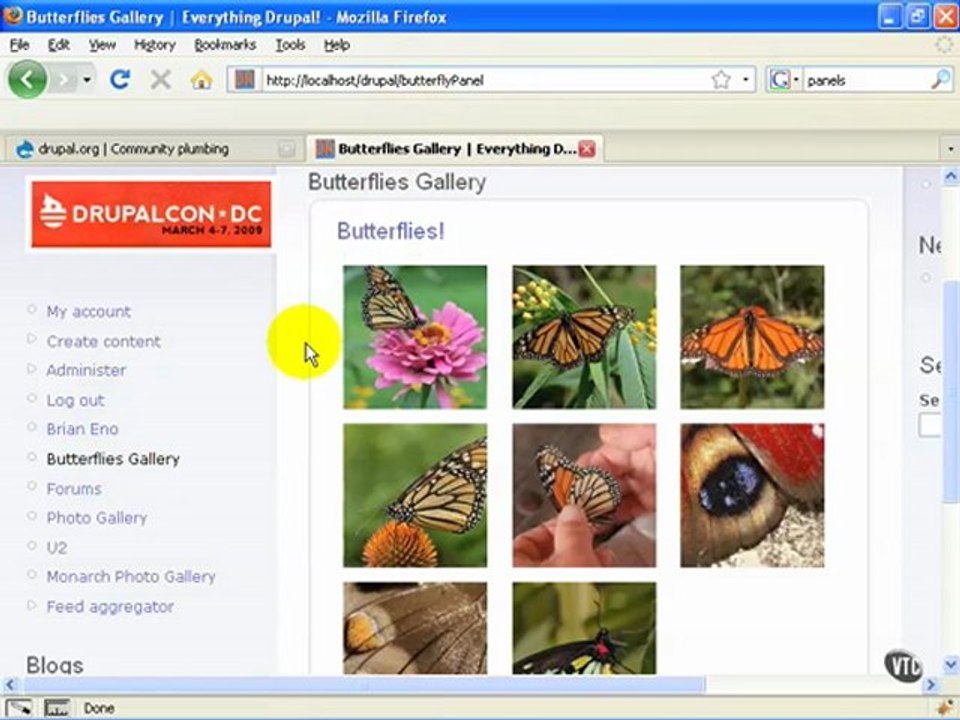Open the File menu

click(20, 45)
